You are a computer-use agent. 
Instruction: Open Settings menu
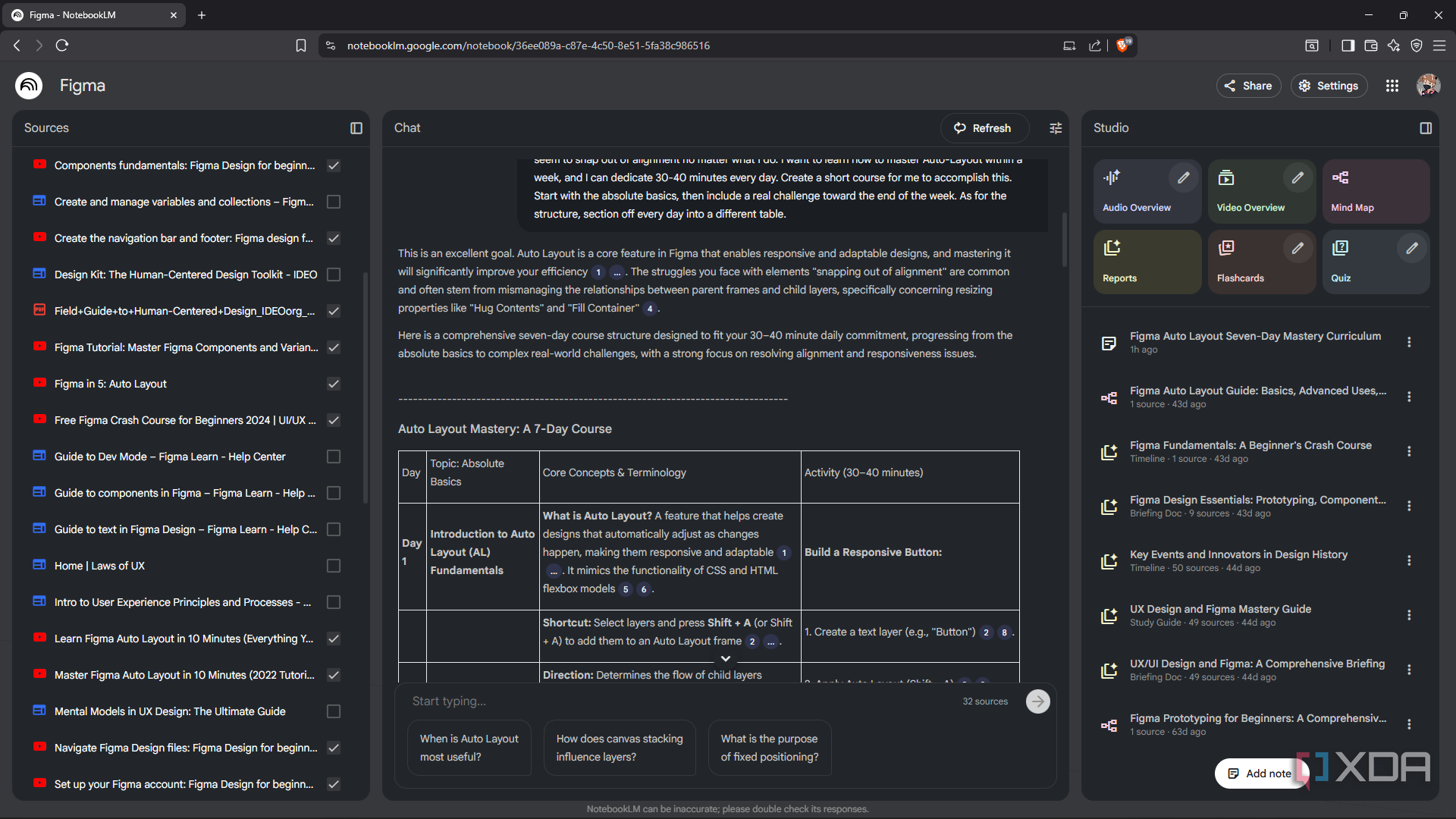pyautogui.click(x=1329, y=86)
